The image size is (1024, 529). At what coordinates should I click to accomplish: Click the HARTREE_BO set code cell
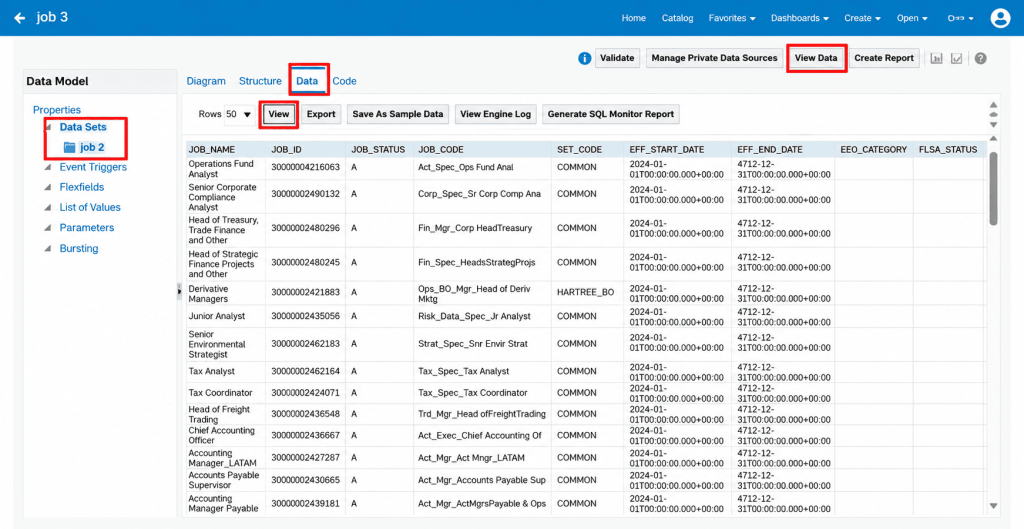[x=586, y=293]
